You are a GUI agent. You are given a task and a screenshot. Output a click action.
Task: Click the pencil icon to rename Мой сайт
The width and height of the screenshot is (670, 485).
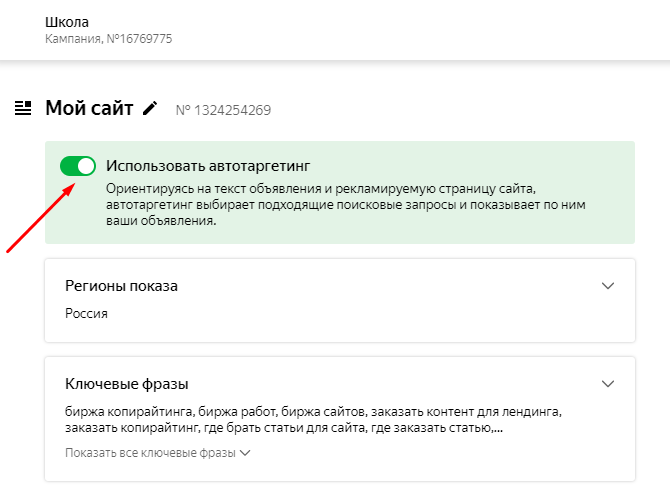150,108
